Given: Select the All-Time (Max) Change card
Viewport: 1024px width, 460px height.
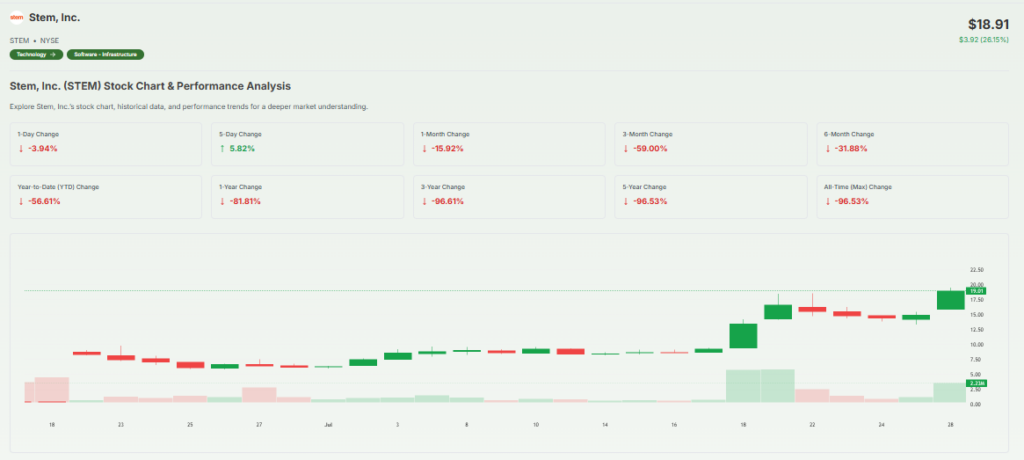Looking at the screenshot, I should [x=912, y=197].
